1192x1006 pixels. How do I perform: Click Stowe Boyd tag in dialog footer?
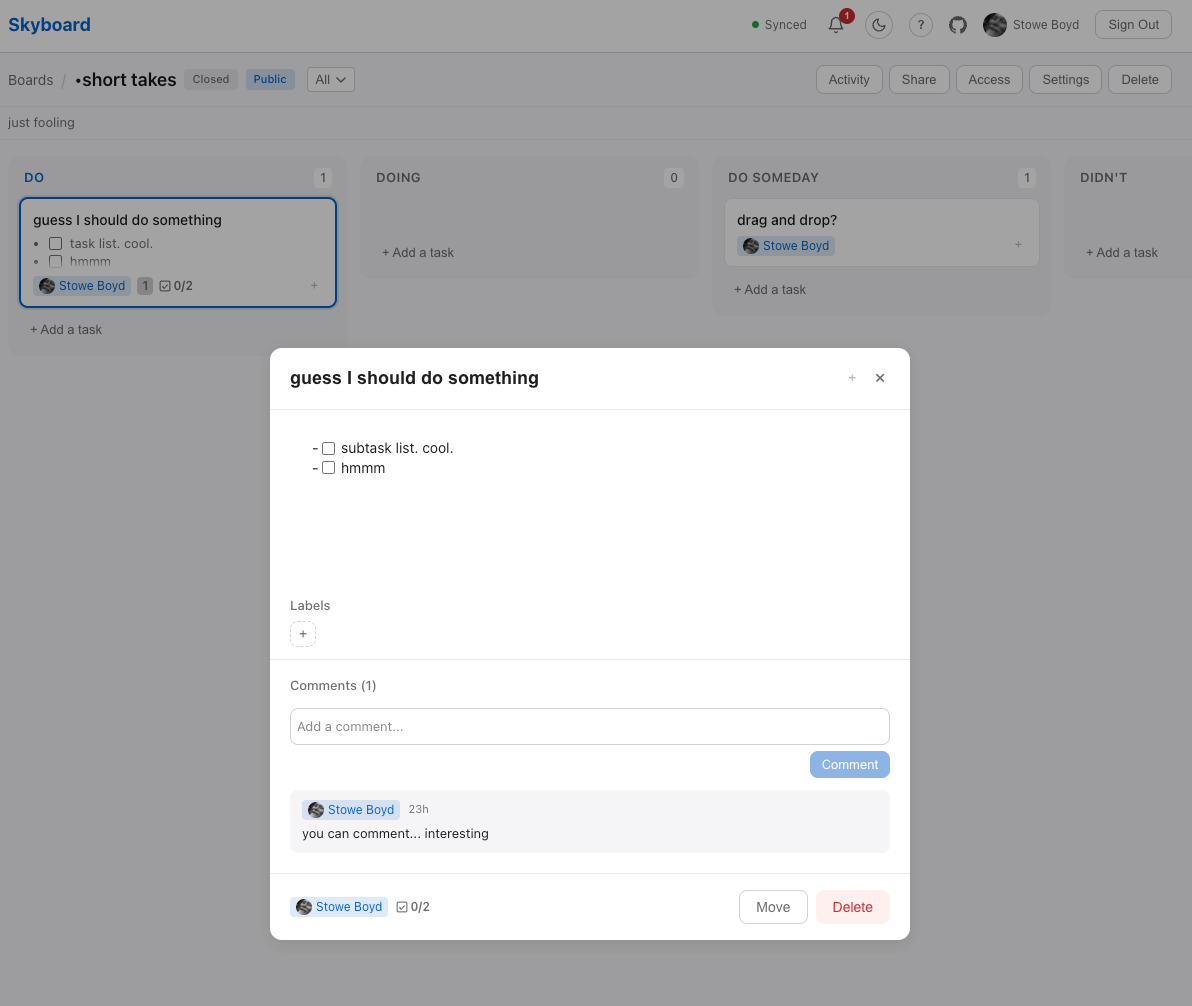pos(339,907)
